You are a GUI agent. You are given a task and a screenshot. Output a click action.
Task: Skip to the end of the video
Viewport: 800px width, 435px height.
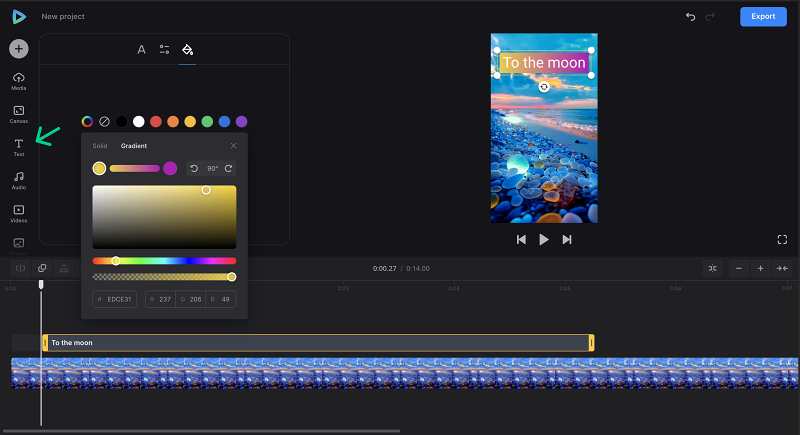(x=567, y=240)
